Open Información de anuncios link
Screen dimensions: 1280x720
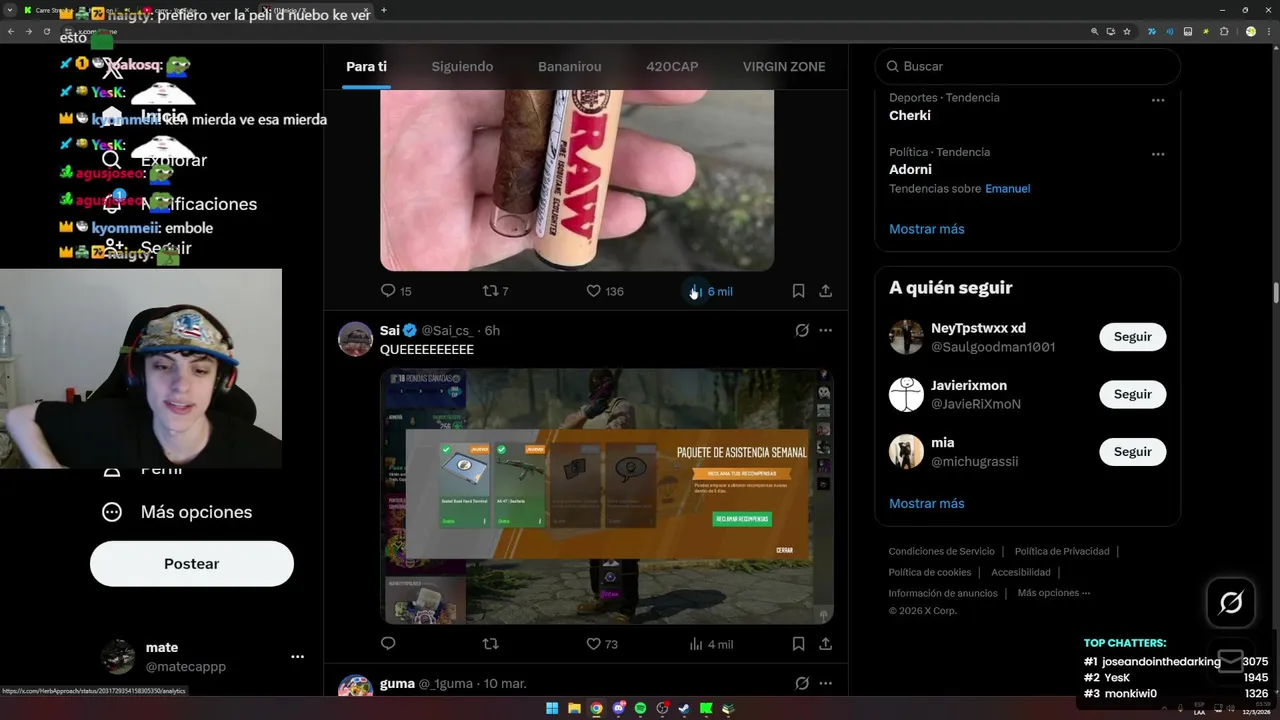coord(943,593)
